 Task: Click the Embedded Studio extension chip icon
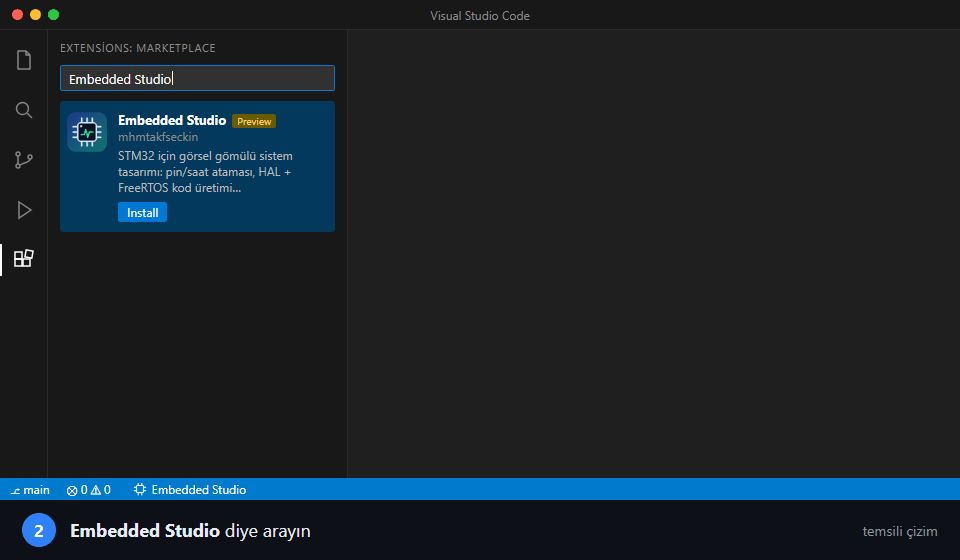87,132
